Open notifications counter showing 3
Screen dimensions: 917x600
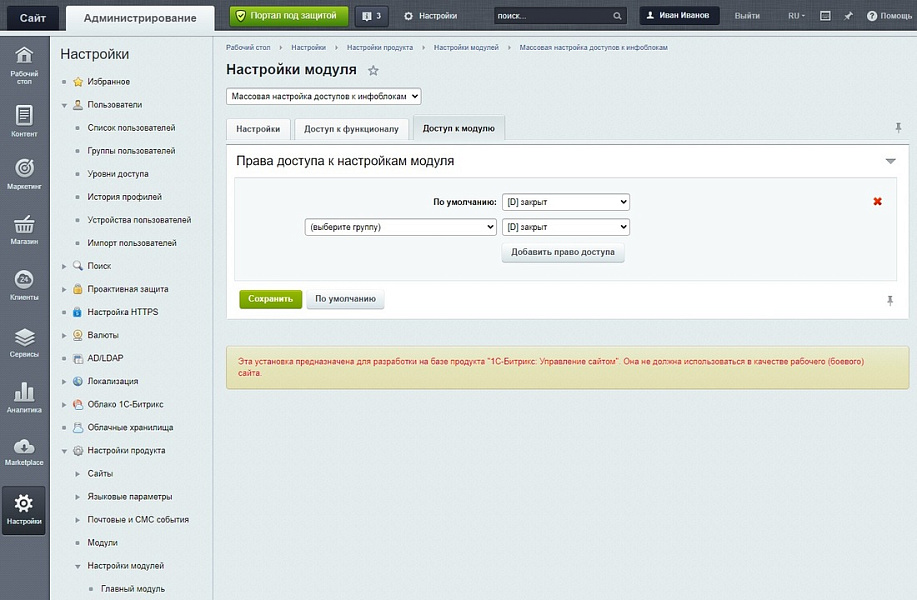[372, 16]
